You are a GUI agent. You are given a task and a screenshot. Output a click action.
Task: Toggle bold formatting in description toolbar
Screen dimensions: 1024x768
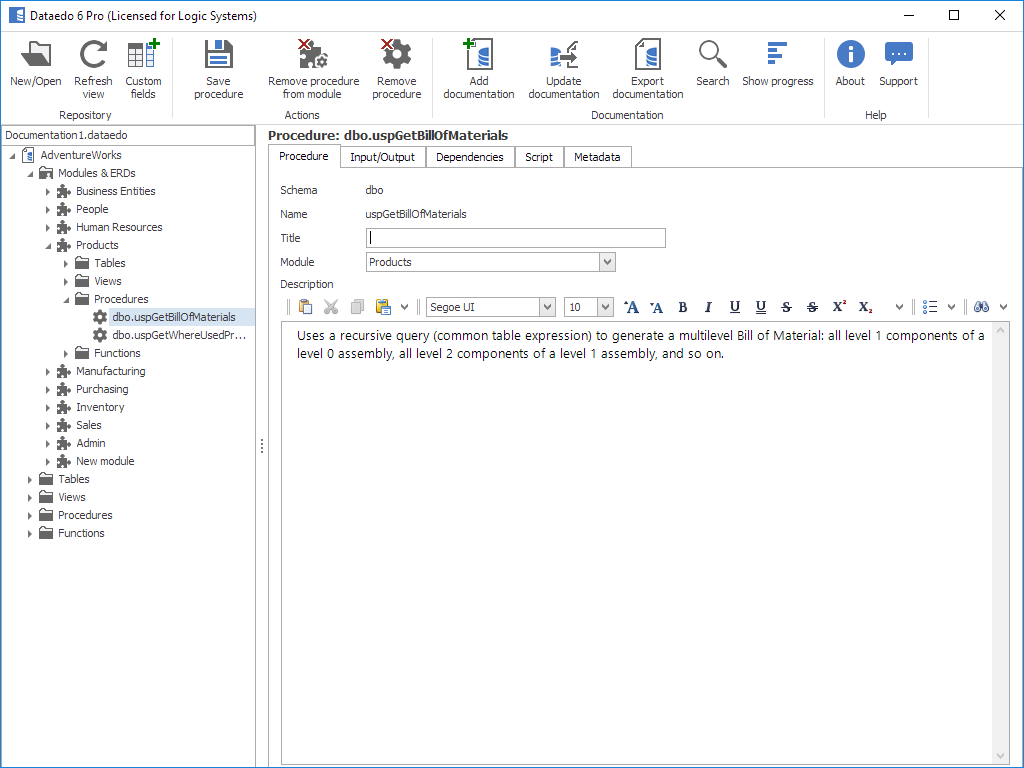[683, 307]
